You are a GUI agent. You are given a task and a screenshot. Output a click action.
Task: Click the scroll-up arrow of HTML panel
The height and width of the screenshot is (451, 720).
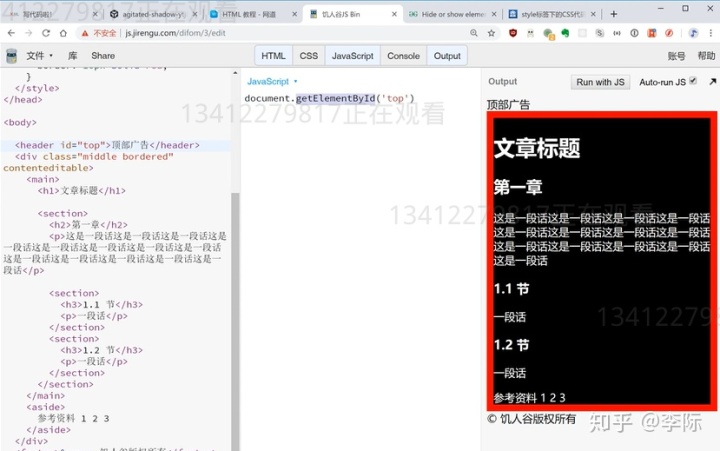tap(235, 73)
